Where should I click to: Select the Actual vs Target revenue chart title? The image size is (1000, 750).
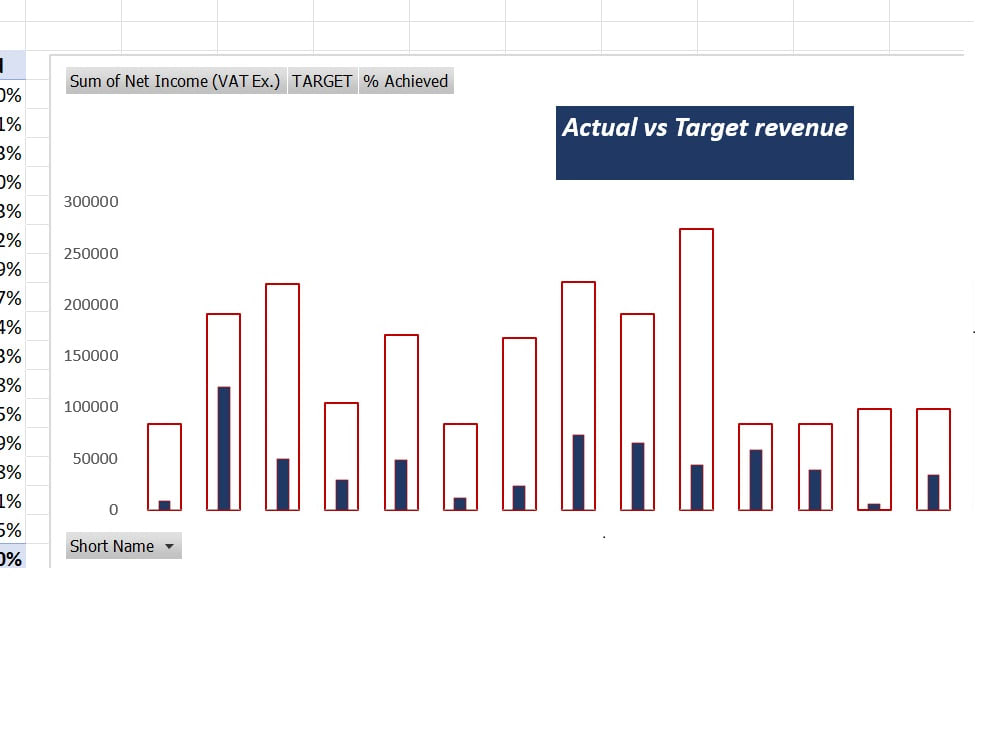point(705,128)
